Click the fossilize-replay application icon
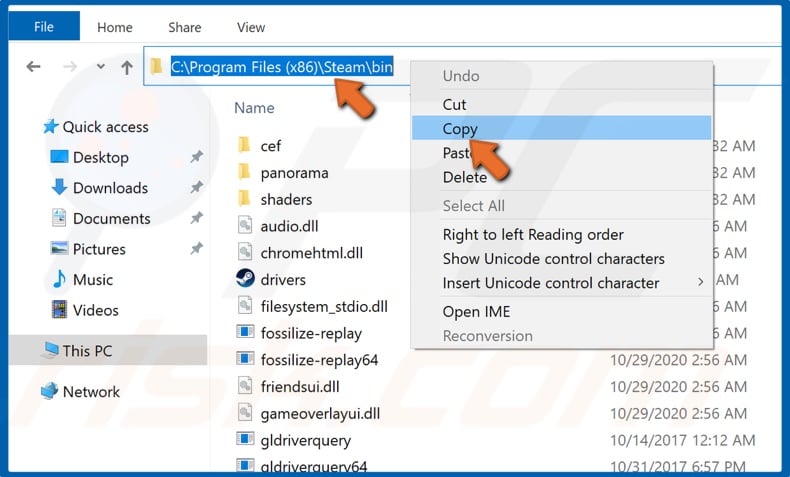 pos(245,332)
